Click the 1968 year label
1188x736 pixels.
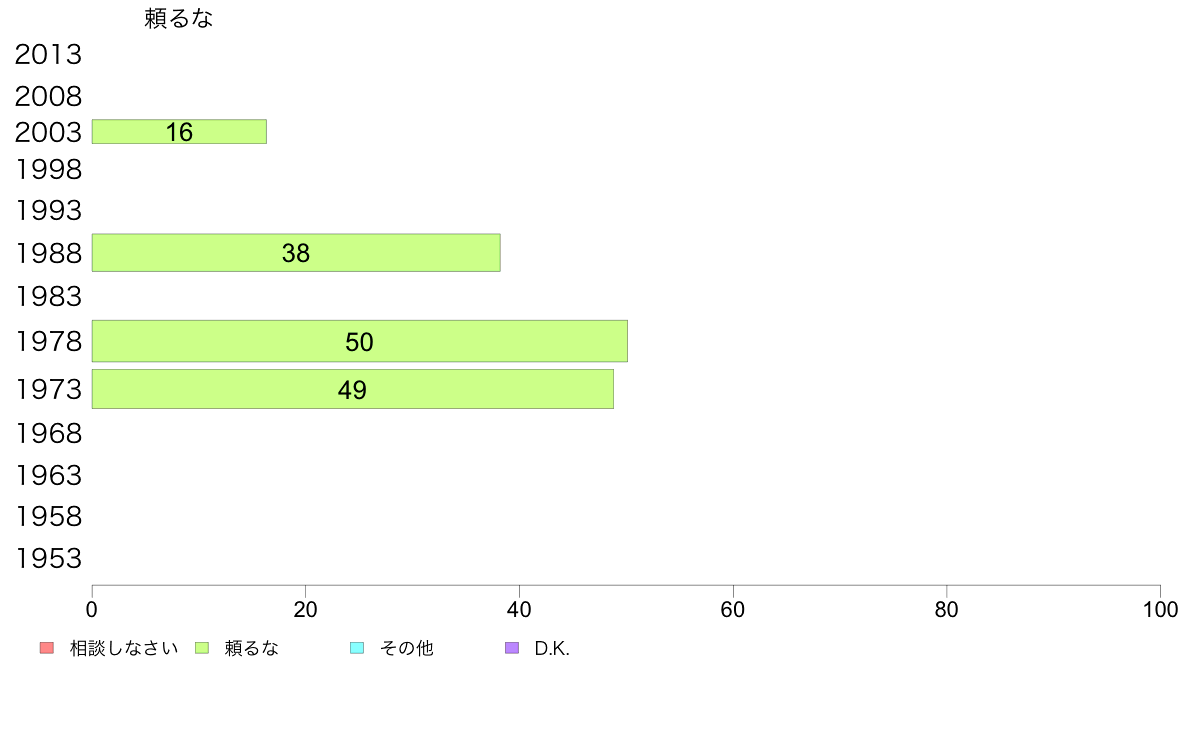pyautogui.click(x=48, y=434)
